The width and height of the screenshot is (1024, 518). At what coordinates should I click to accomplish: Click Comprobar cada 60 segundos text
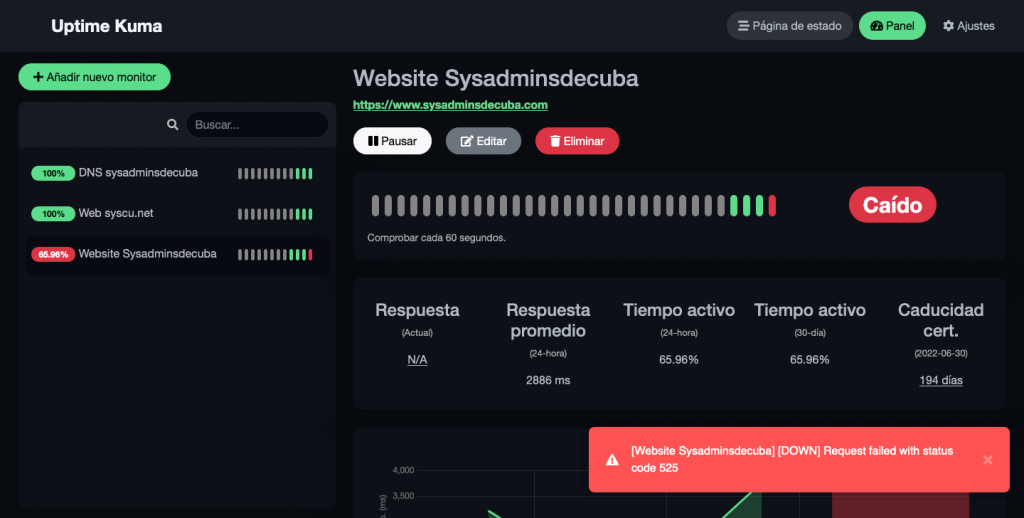436,238
